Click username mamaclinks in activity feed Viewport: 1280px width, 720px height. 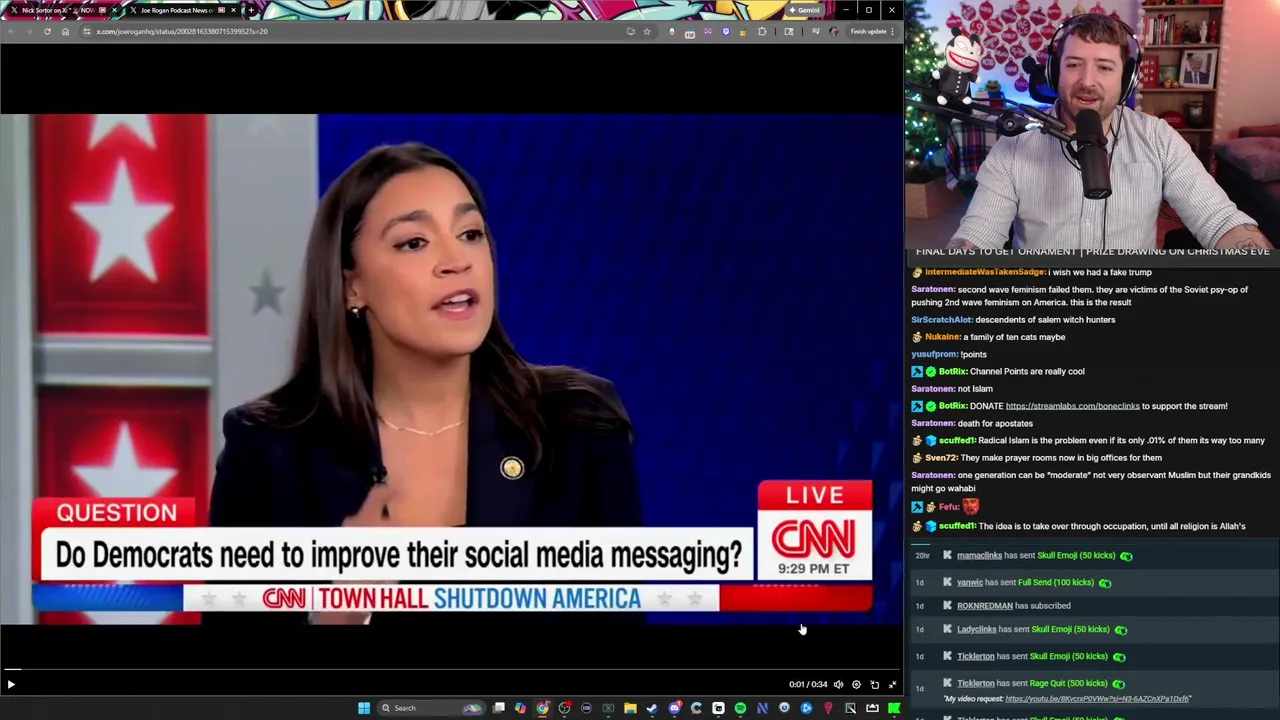(979, 556)
